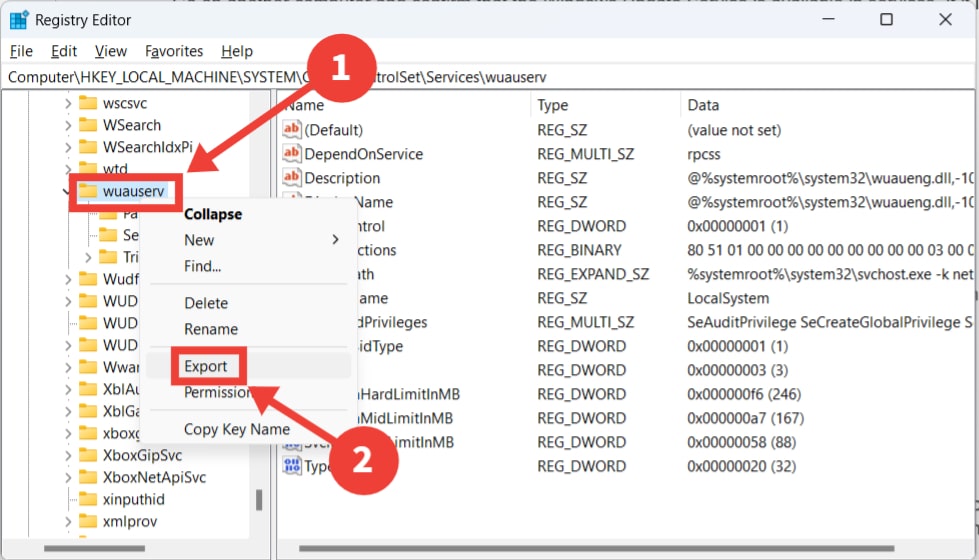Select the XboxNetApiSvc key
Viewport: 979px width, 560px height.
[154, 478]
